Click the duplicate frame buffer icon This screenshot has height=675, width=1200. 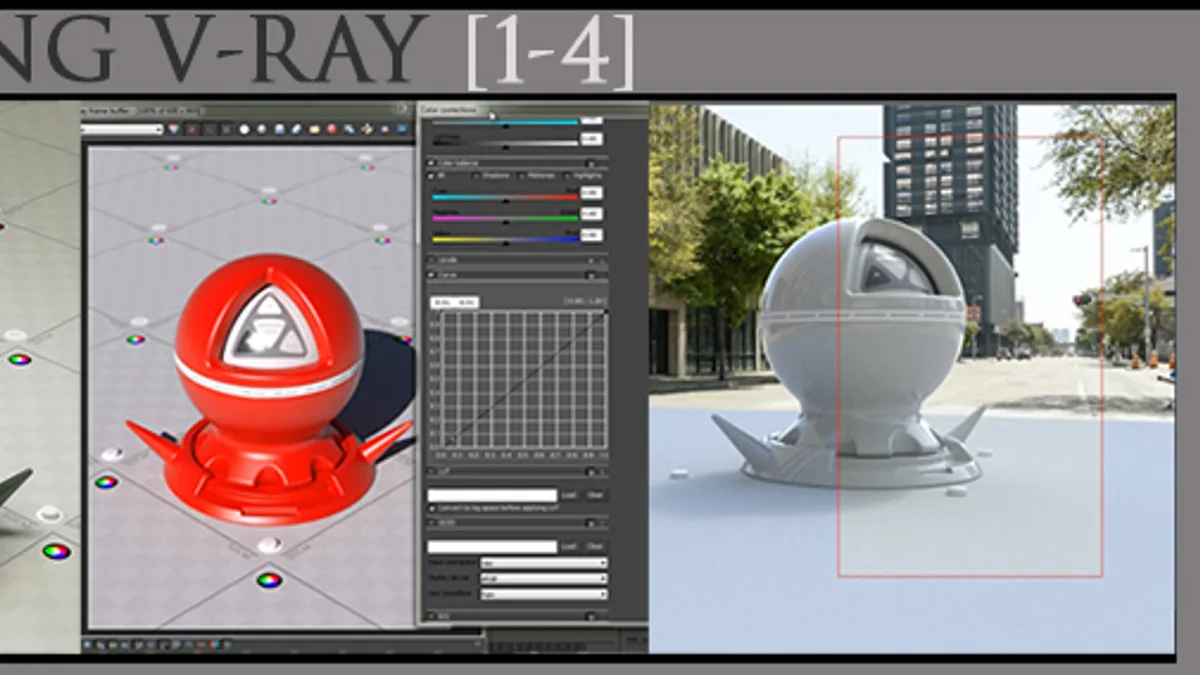(x=349, y=129)
